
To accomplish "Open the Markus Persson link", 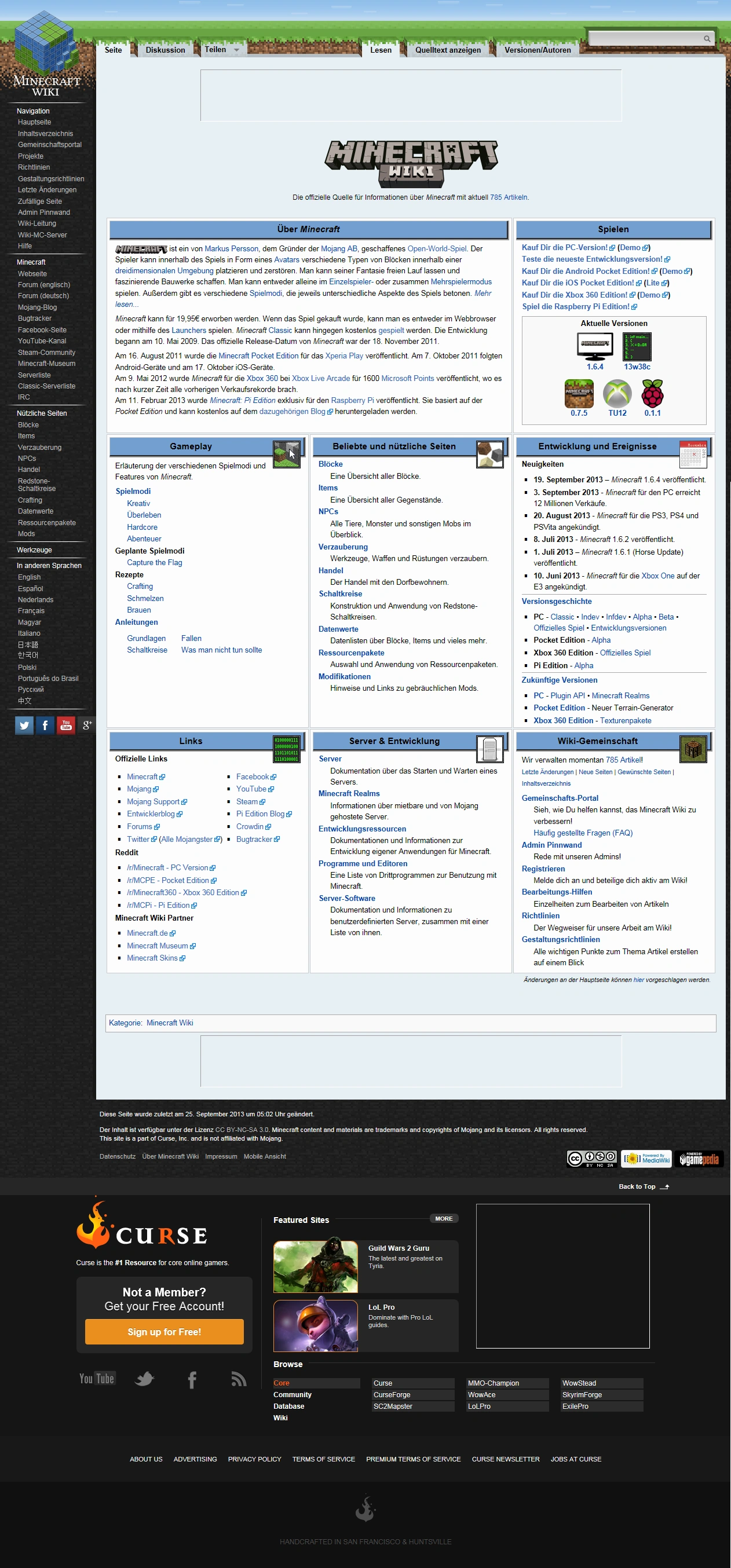I will [232, 248].
